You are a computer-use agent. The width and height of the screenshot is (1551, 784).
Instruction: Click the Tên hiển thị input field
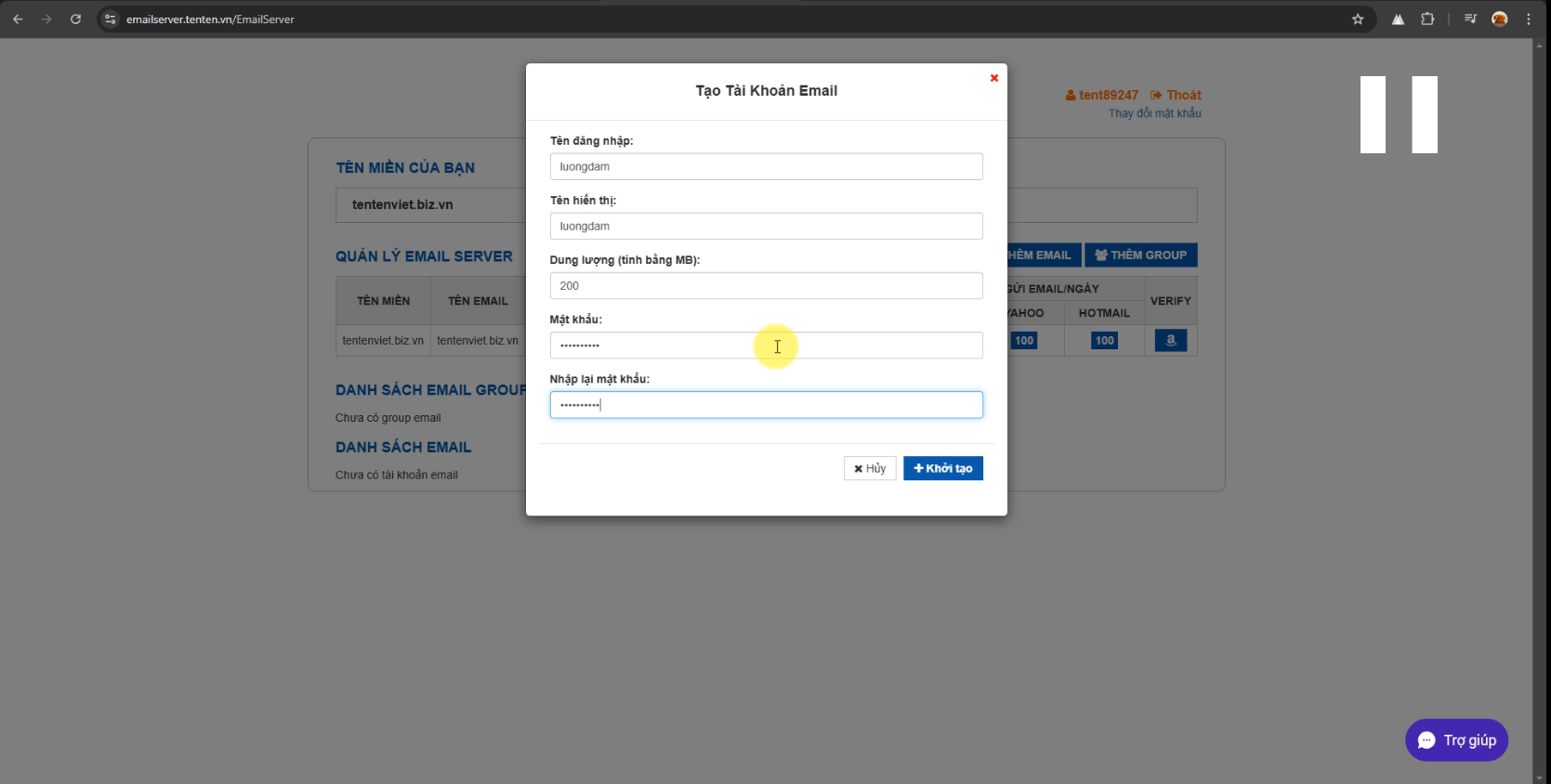[x=766, y=226]
